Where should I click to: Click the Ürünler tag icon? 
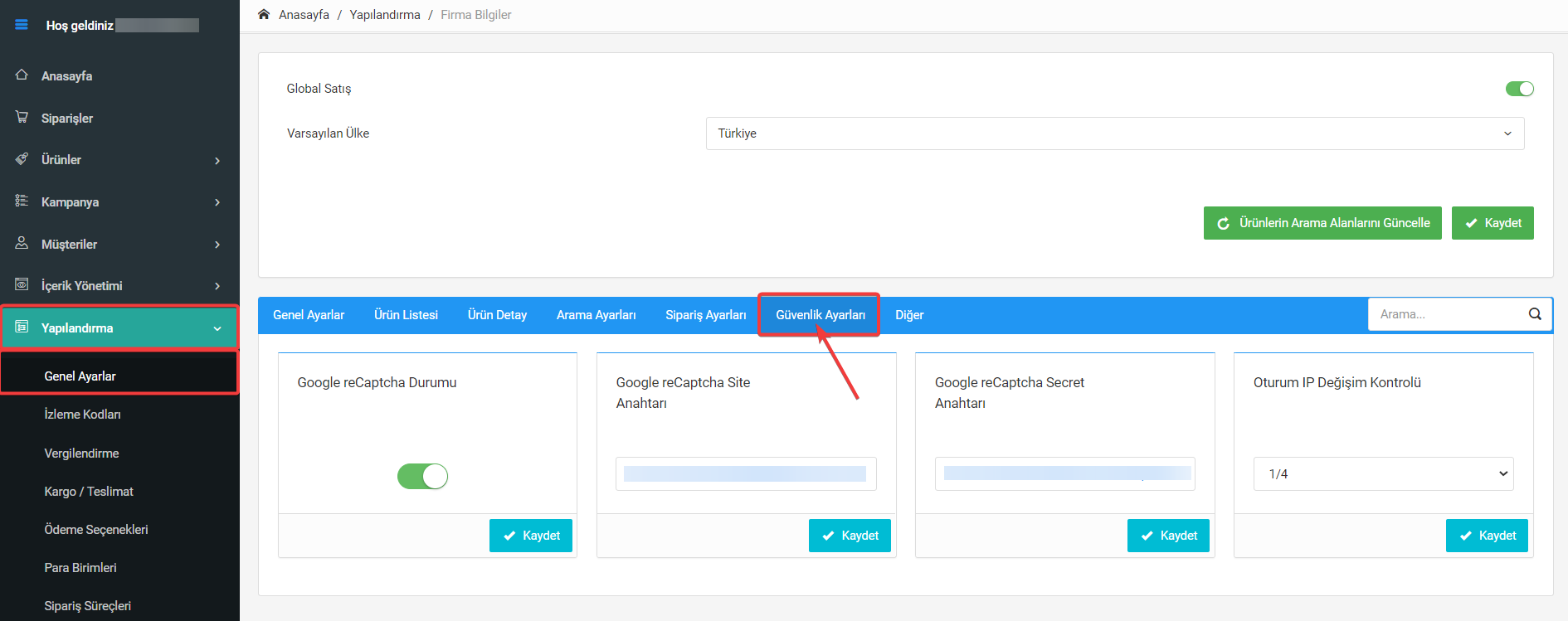22,158
